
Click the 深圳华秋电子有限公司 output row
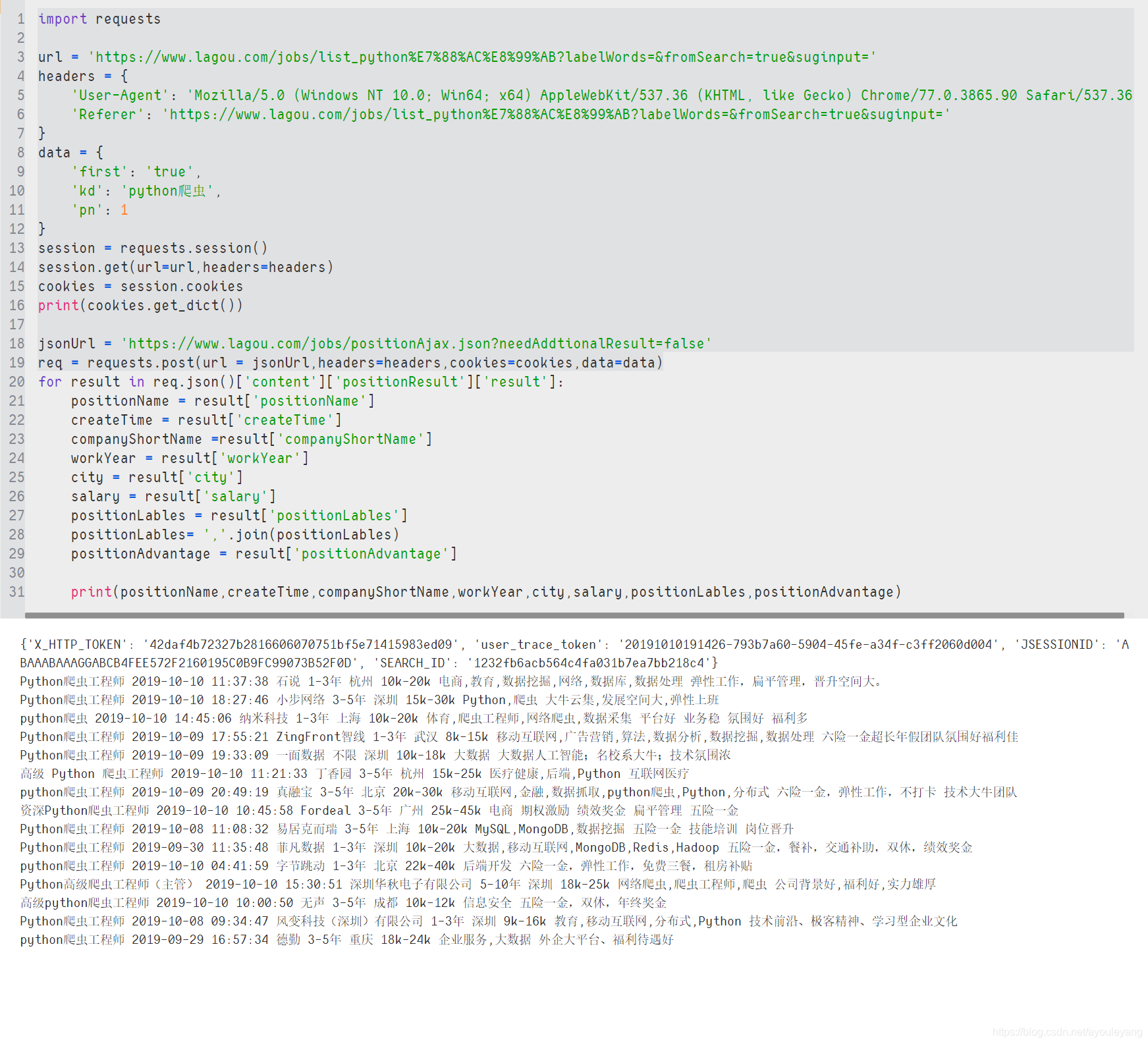click(x=478, y=885)
